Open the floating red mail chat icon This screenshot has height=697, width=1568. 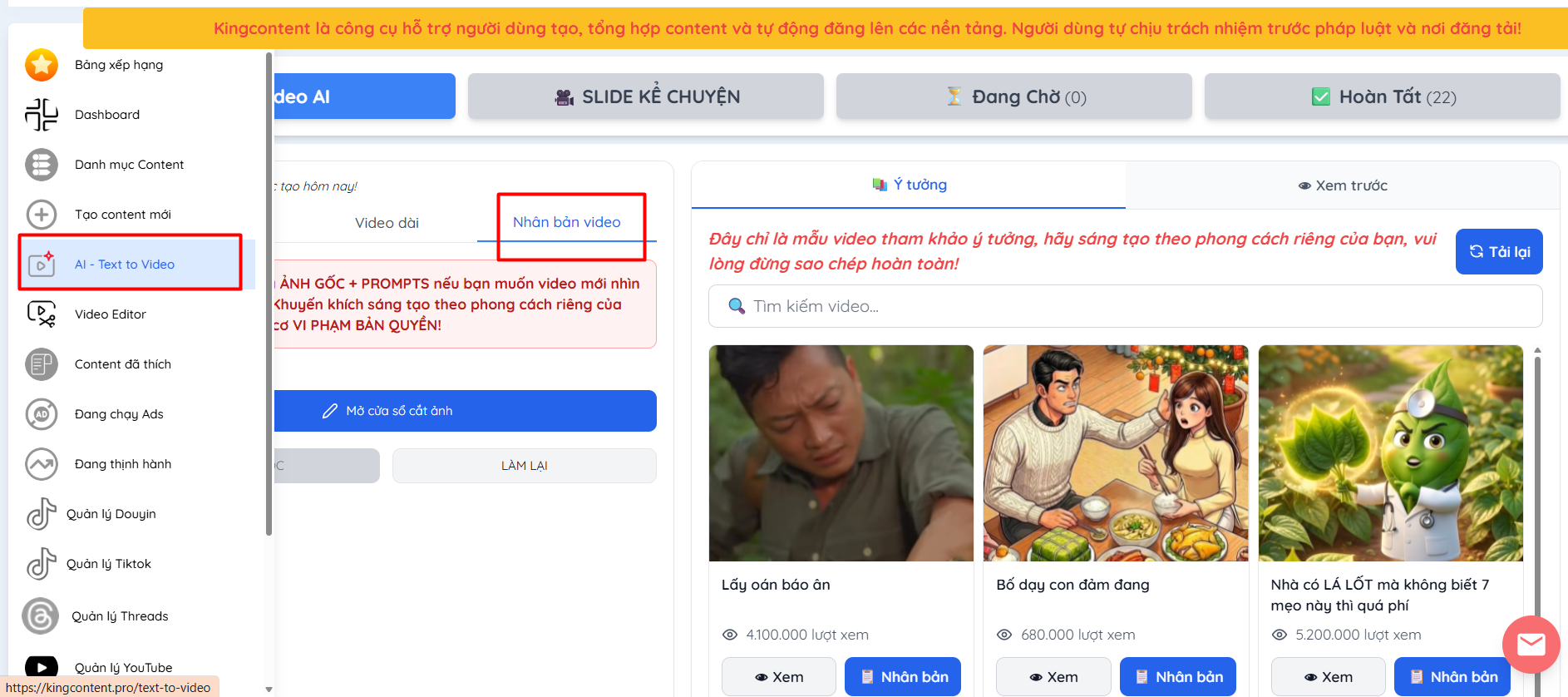pos(1531,645)
